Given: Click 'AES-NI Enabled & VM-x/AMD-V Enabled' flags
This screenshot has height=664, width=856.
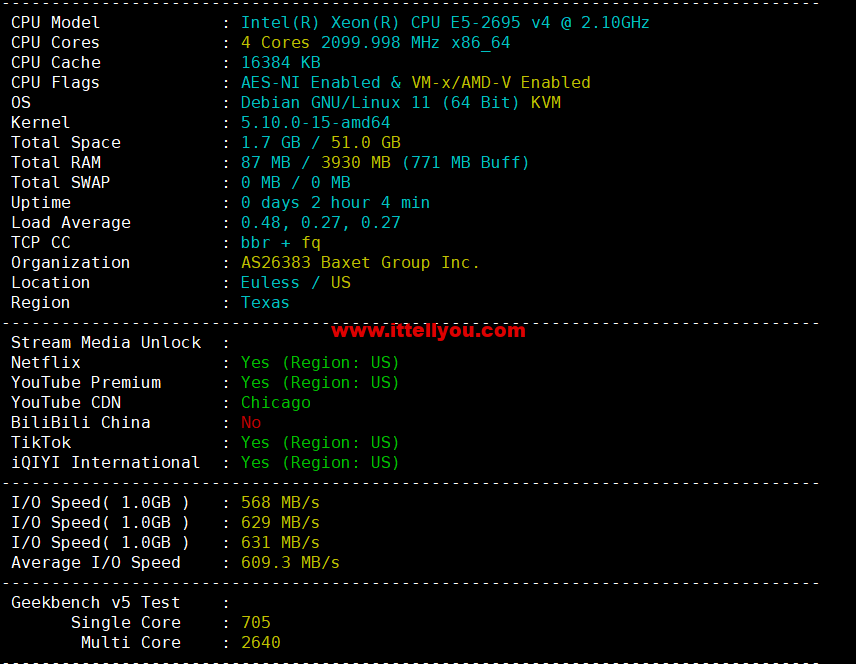Looking at the screenshot, I should coord(415,83).
